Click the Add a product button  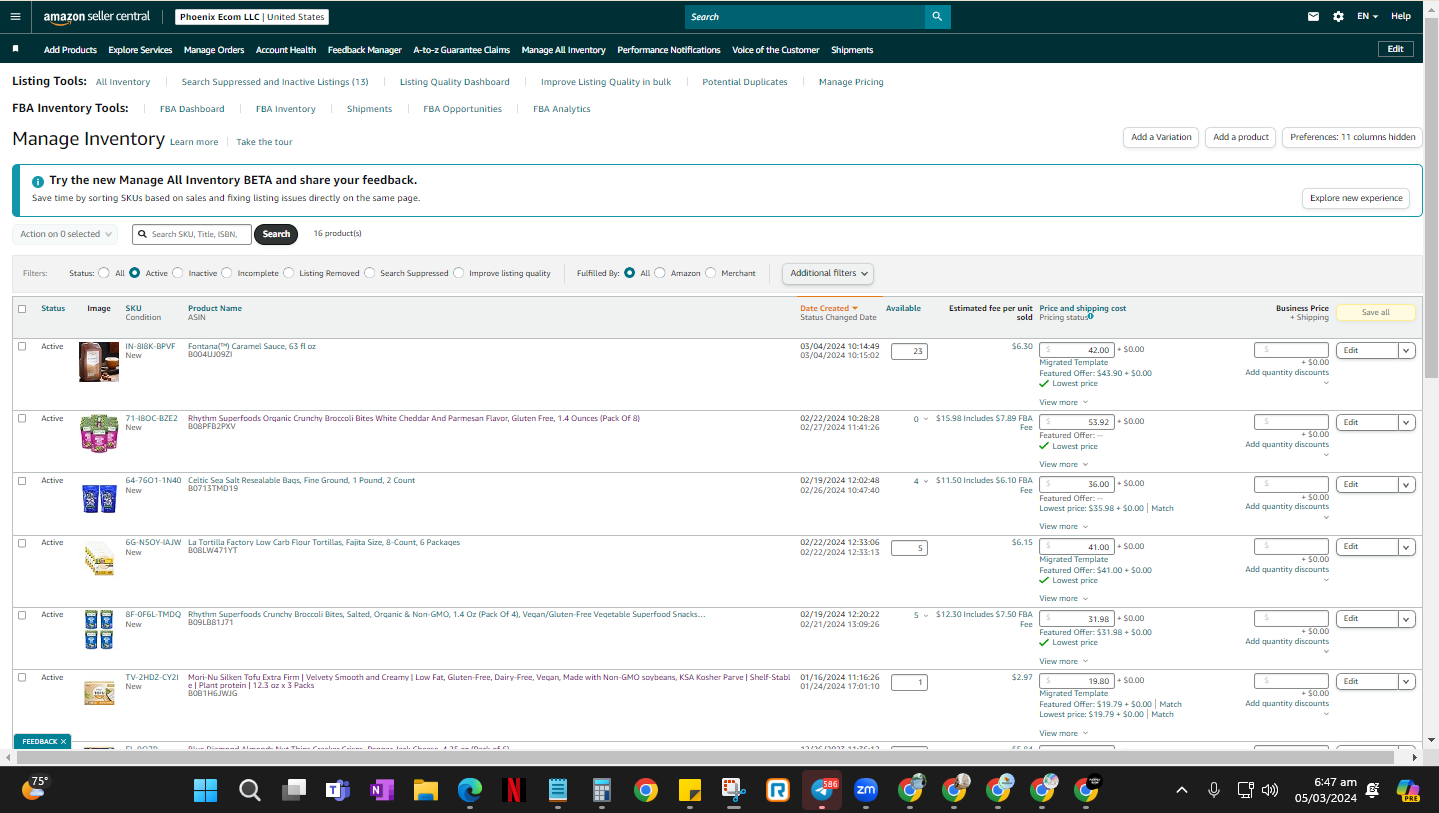1241,137
